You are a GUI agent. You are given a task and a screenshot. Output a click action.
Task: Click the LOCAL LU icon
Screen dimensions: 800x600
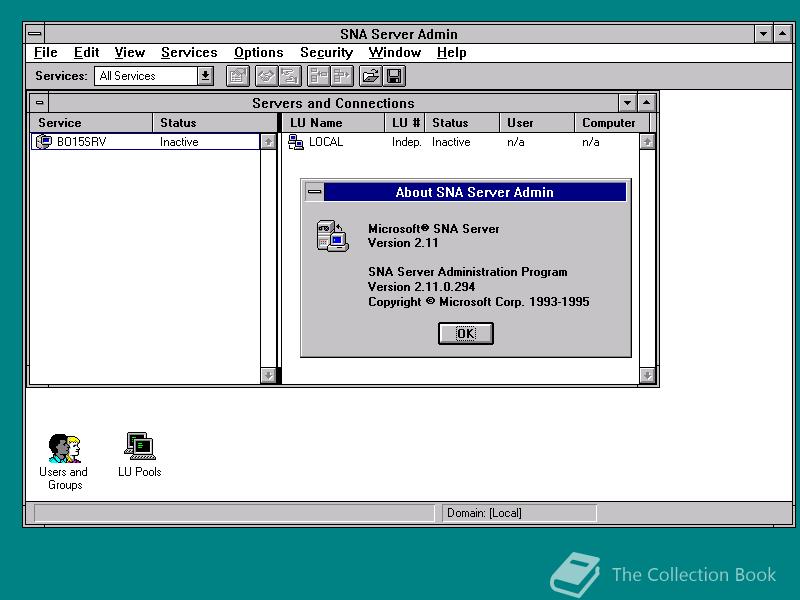point(296,142)
